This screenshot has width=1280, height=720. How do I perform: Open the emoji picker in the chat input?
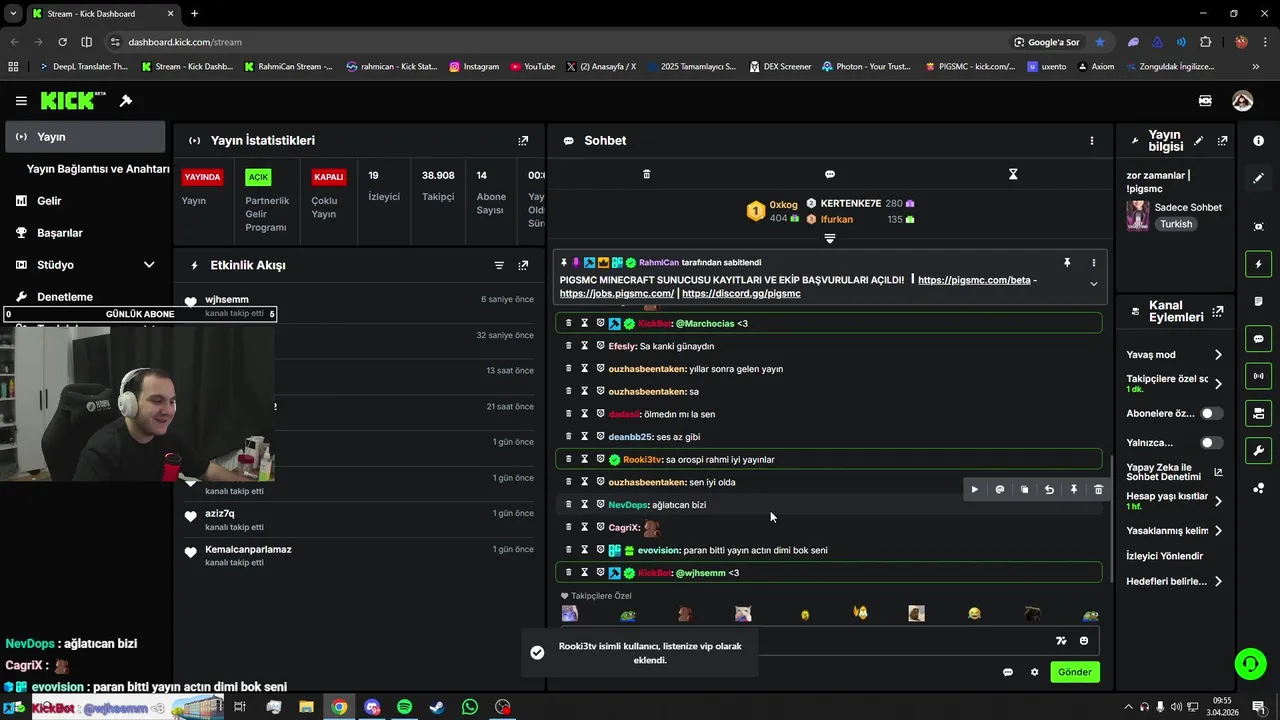tap(1084, 641)
